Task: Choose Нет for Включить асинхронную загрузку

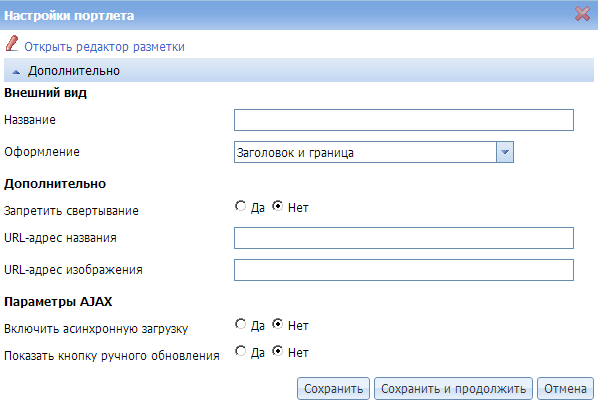Action: coord(278,324)
